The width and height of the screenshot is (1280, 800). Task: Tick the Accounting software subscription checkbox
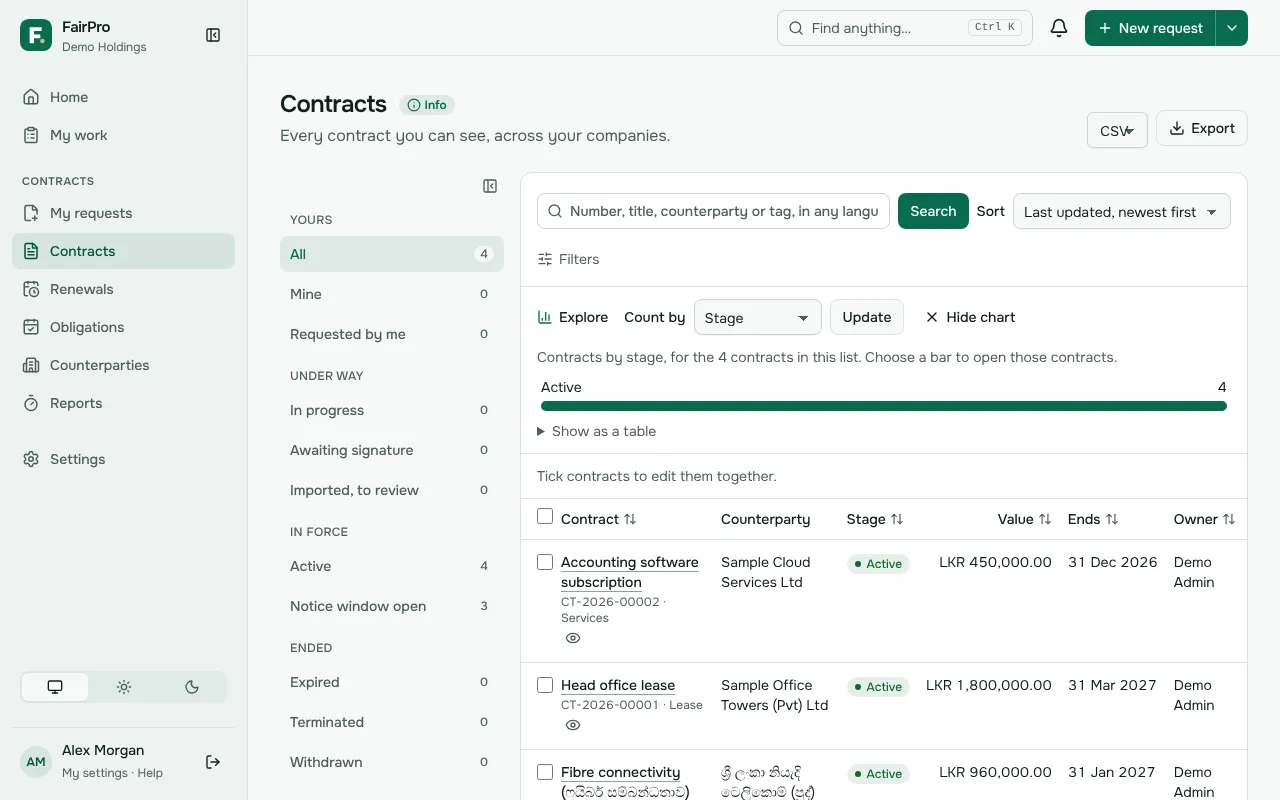(x=545, y=562)
